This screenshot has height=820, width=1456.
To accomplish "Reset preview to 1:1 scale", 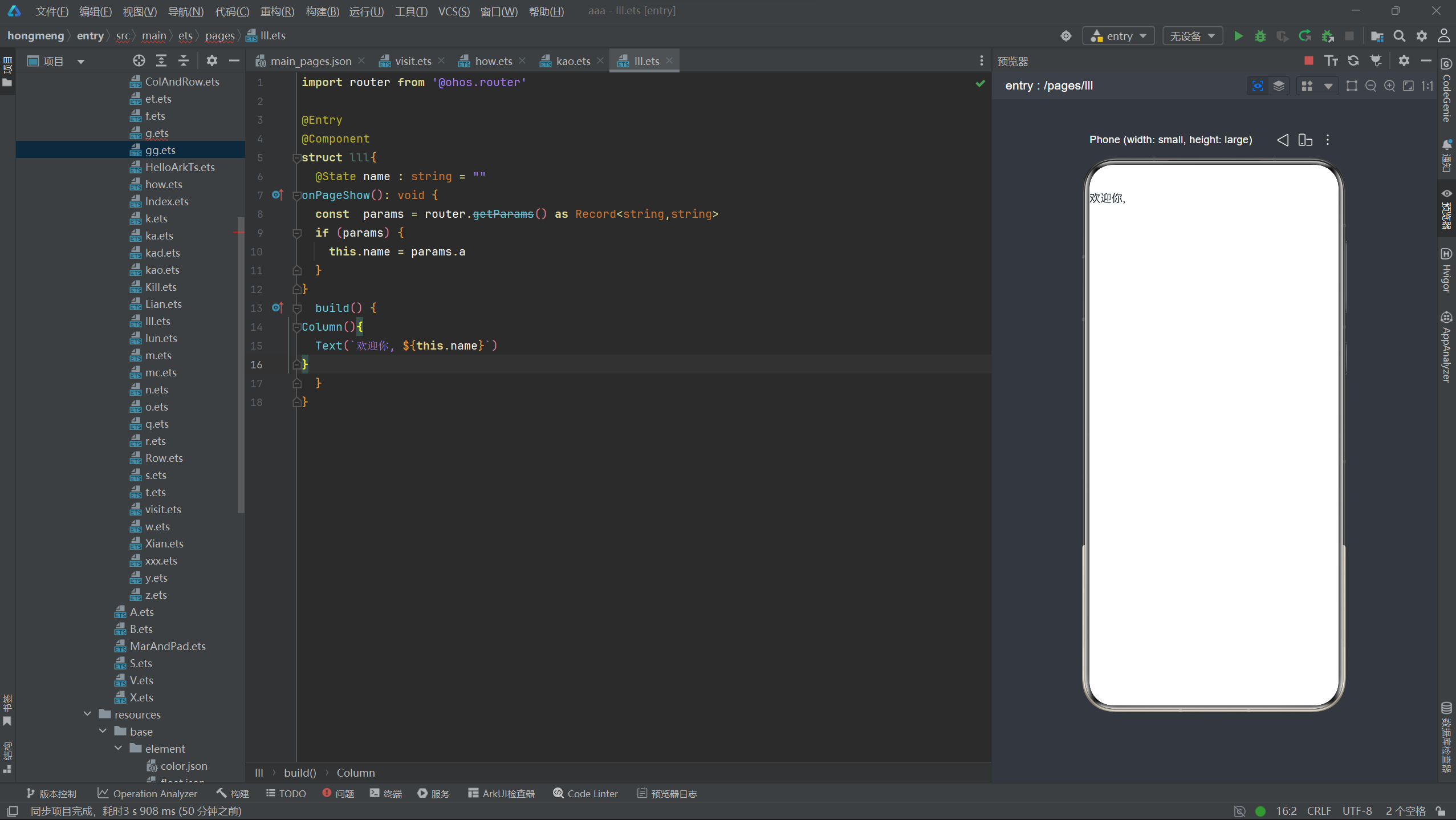I will (1427, 86).
